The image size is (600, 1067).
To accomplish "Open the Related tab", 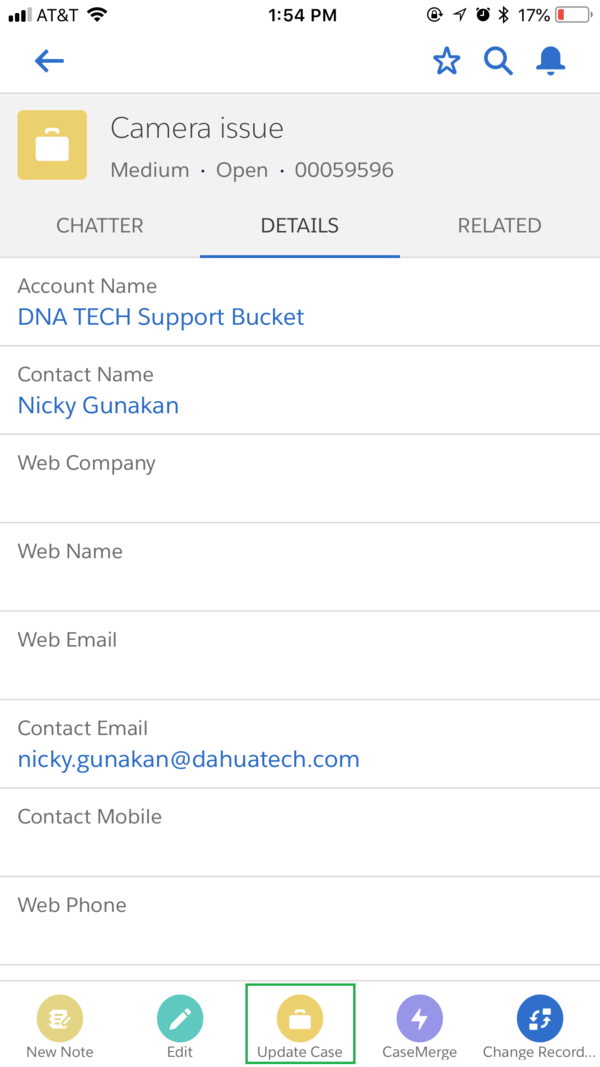I will 499,226.
